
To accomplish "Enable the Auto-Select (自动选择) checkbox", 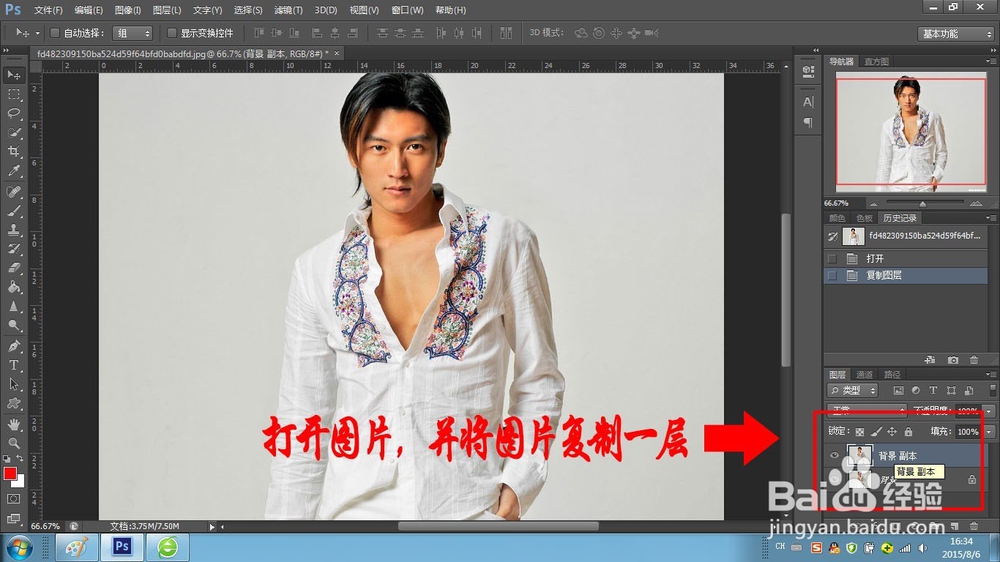I will pyautogui.click(x=55, y=33).
